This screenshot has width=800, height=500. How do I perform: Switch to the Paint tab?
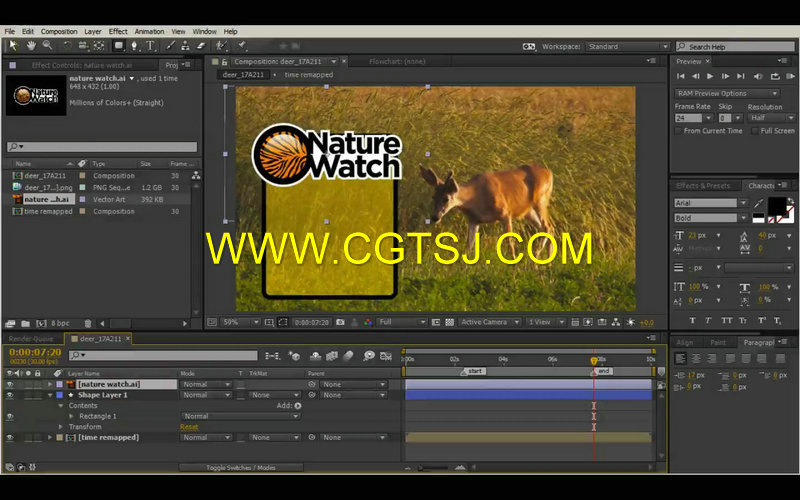click(718, 343)
